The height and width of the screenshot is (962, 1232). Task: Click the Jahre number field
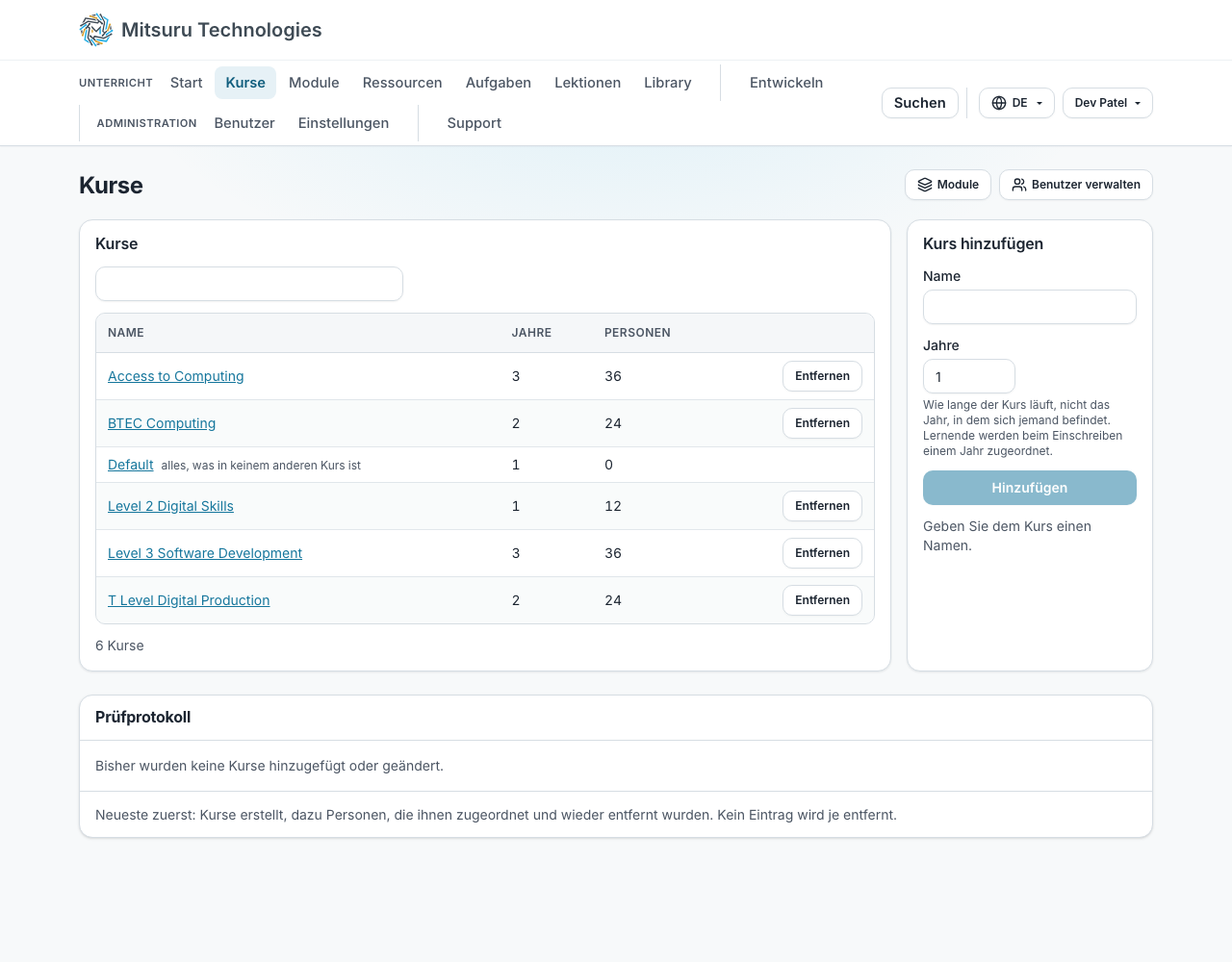coord(969,376)
